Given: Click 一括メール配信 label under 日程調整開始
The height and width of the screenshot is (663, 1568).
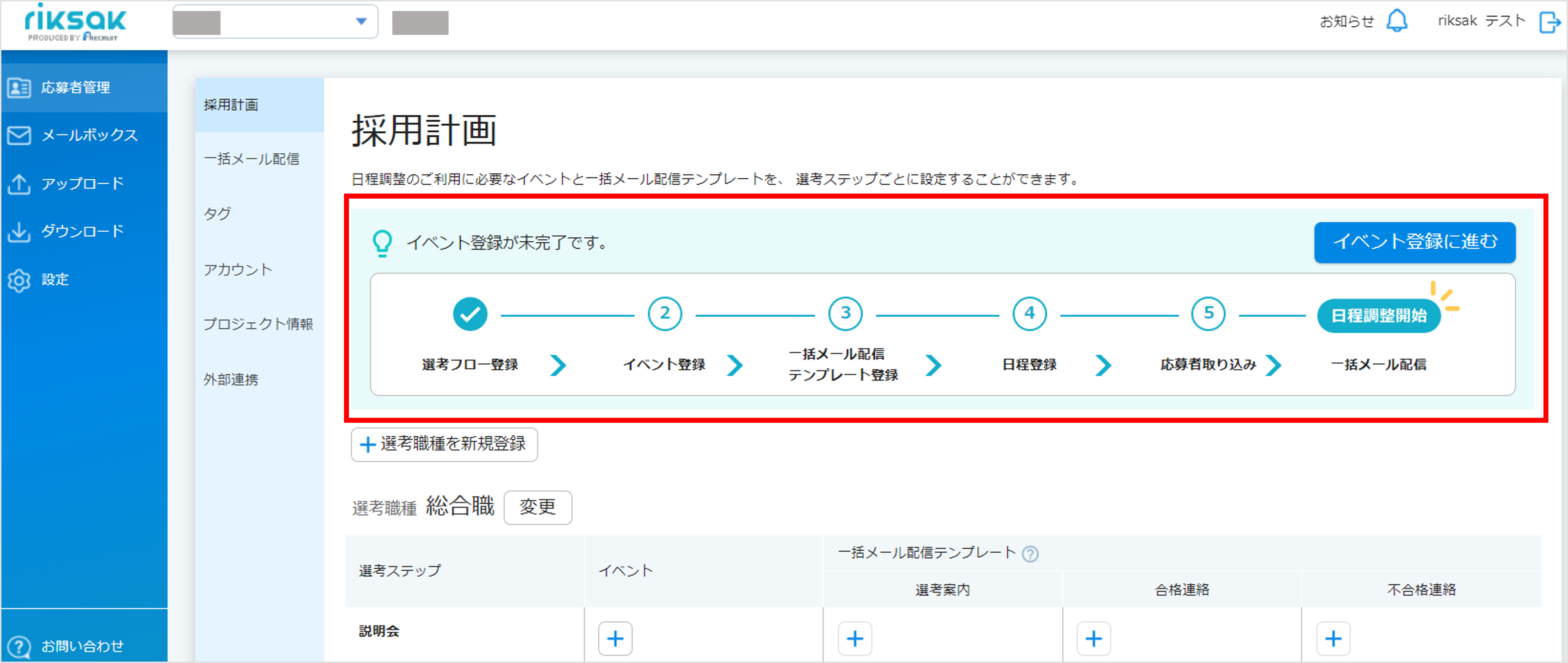Looking at the screenshot, I should click(x=1379, y=365).
